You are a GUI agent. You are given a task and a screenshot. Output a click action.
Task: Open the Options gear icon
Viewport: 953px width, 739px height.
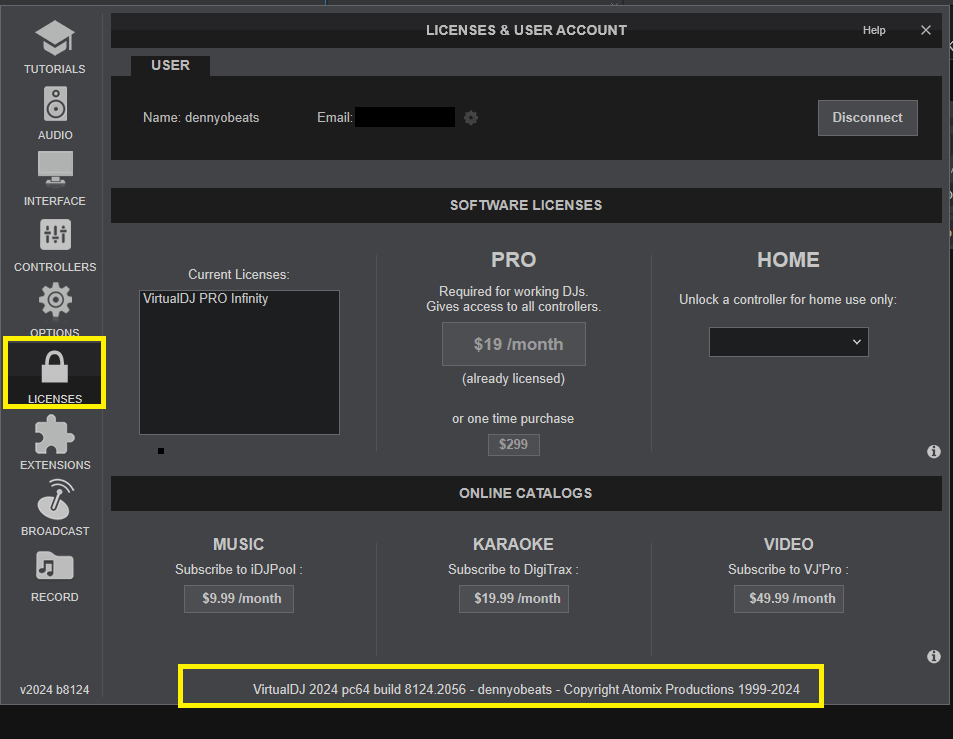point(55,300)
